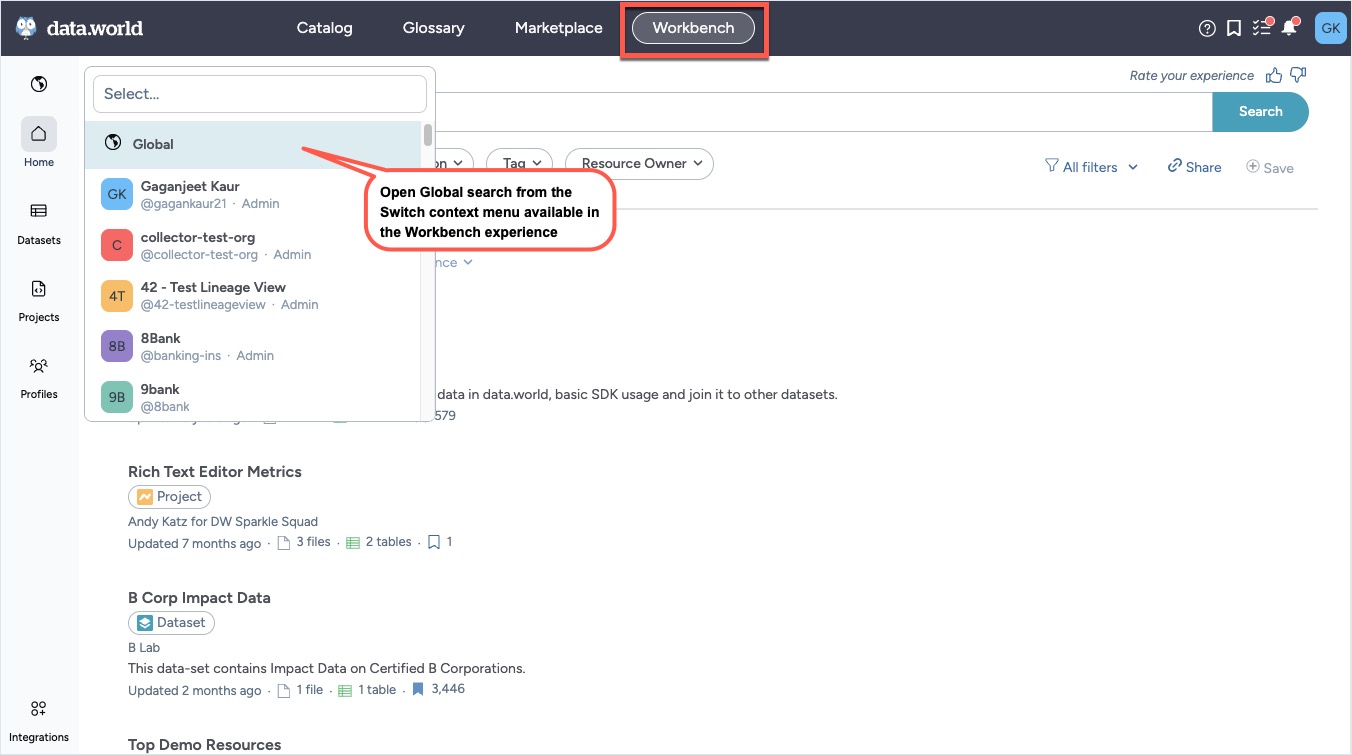Click the Dataset type badge
The image size is (1352, 755).
click(x=171, y=622)
